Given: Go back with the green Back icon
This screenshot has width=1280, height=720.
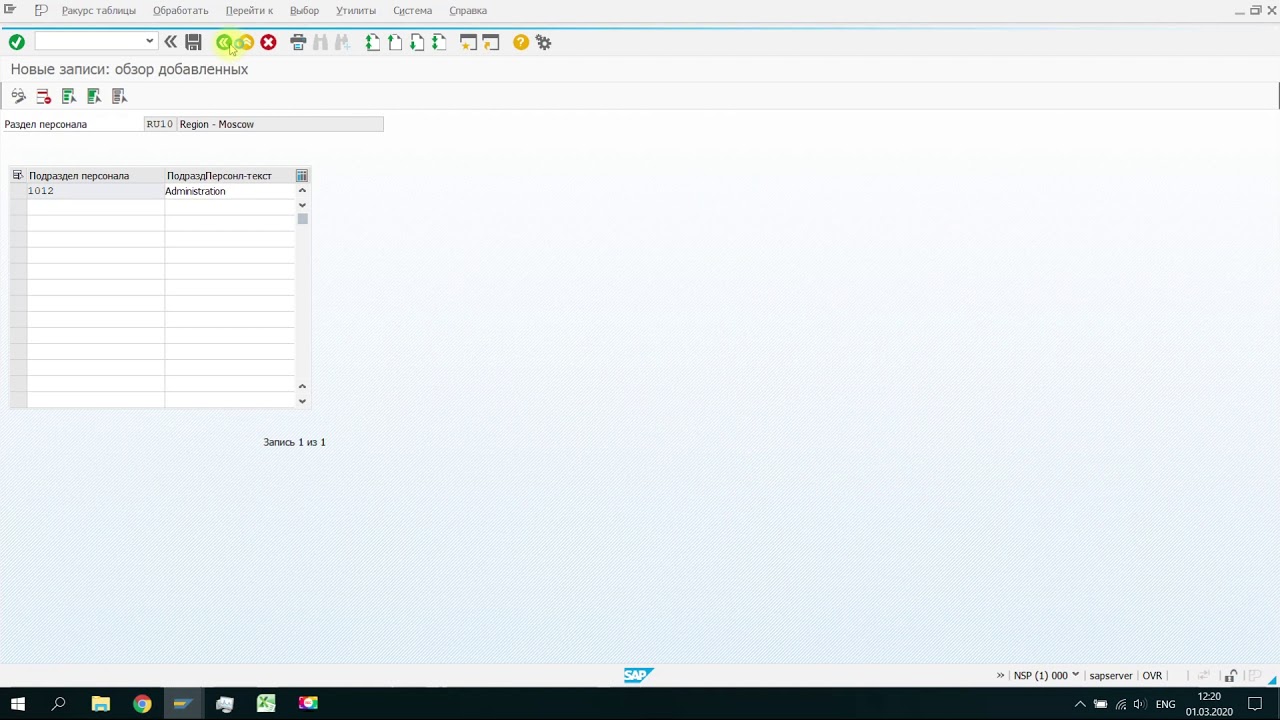Looking at the screenshot, I should [223, 42].
